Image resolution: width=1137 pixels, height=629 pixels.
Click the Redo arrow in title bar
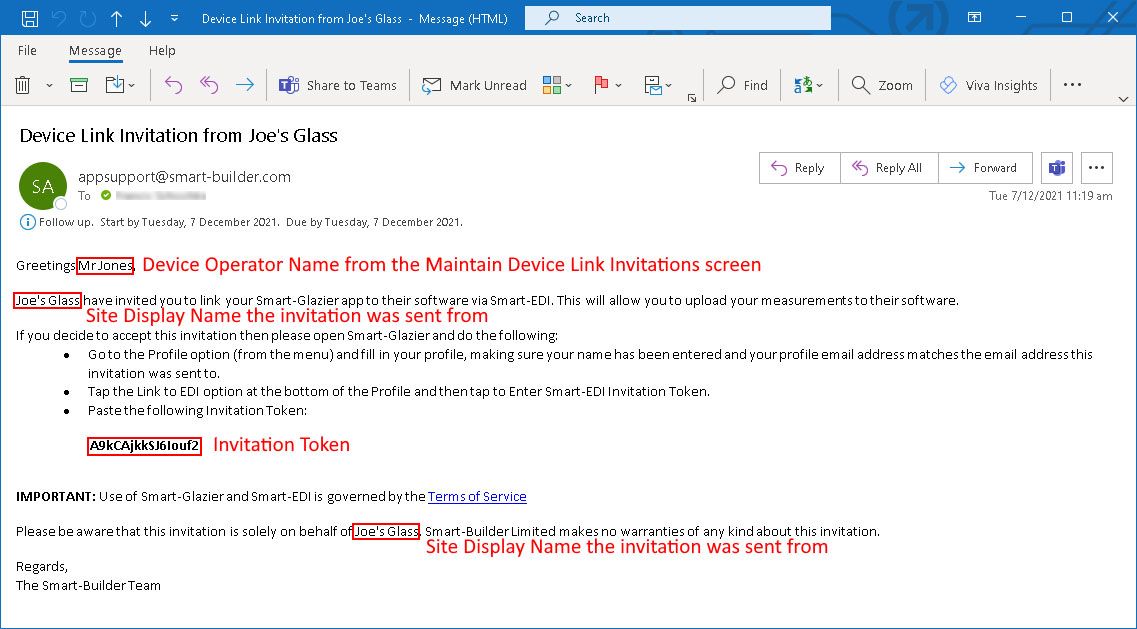coord(88,18)
